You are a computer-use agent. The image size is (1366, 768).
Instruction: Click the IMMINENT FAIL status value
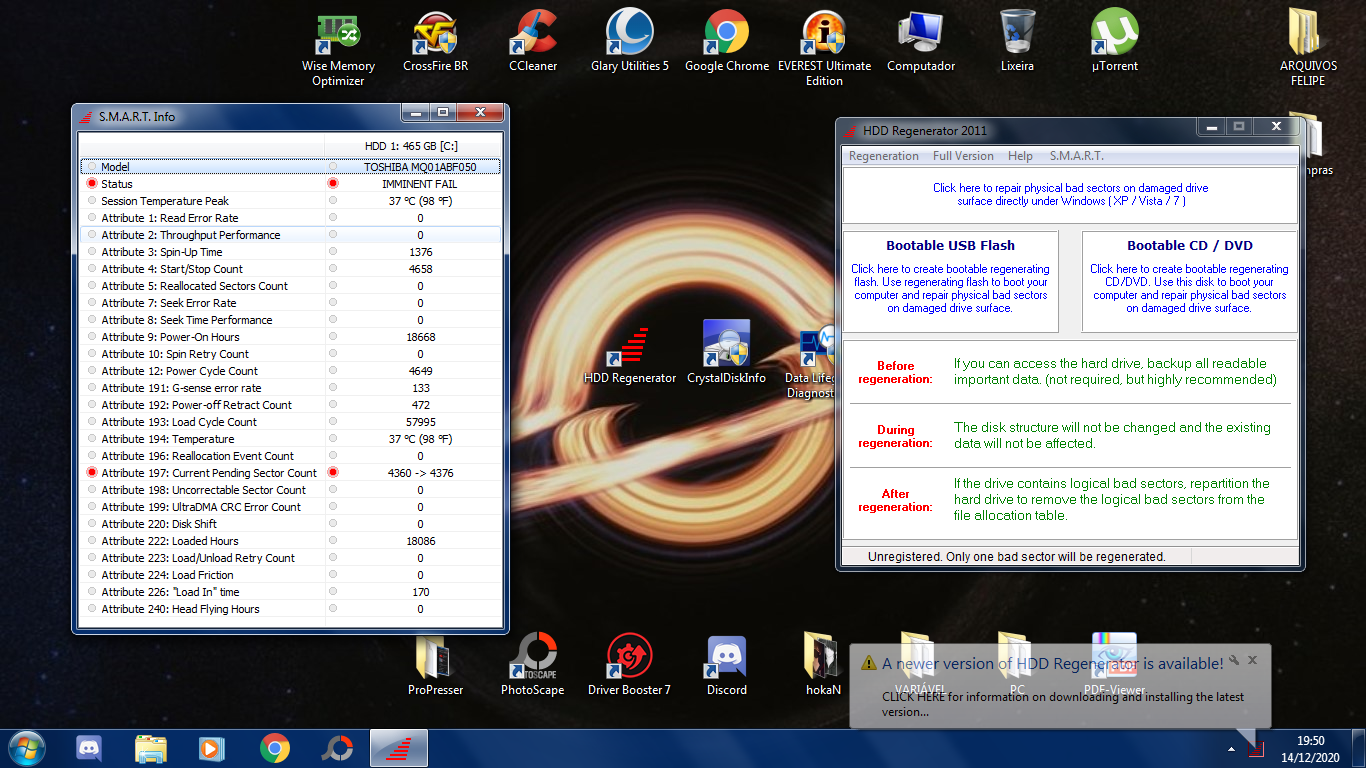point(420,184)
